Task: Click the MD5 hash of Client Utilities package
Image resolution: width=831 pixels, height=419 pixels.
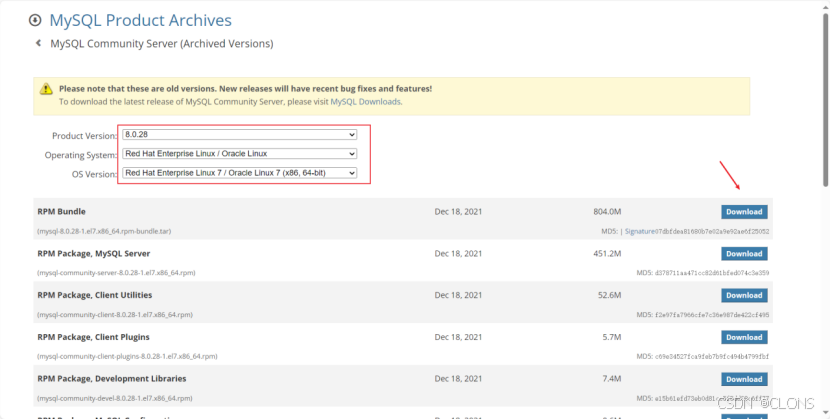Action: (x=711, y=315)
